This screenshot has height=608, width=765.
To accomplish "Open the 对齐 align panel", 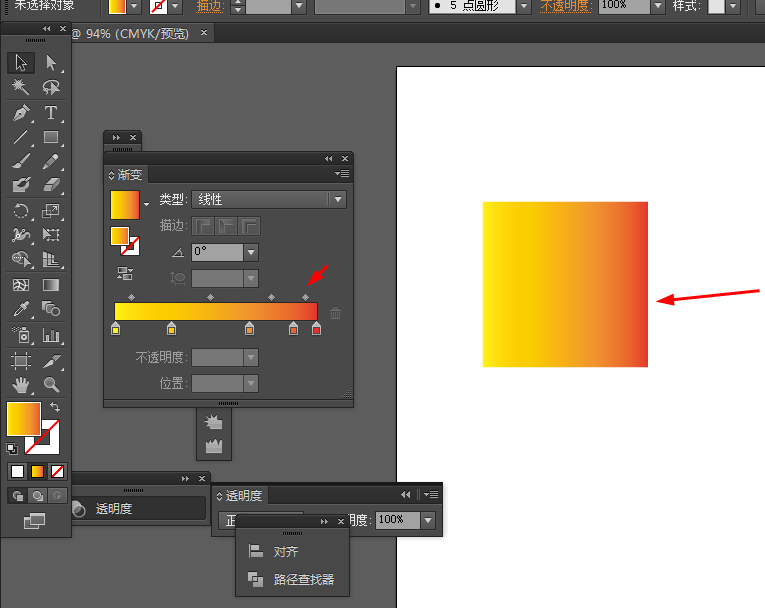I will pyautogui.click(x=286, y=552).
